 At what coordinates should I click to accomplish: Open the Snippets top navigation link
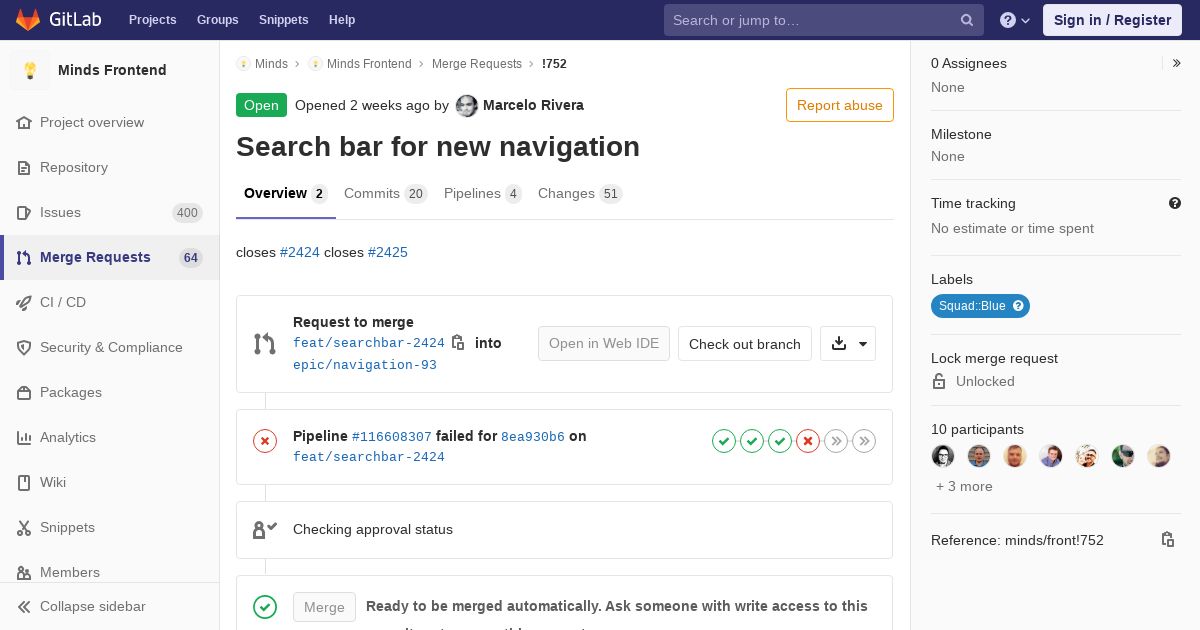283,20
